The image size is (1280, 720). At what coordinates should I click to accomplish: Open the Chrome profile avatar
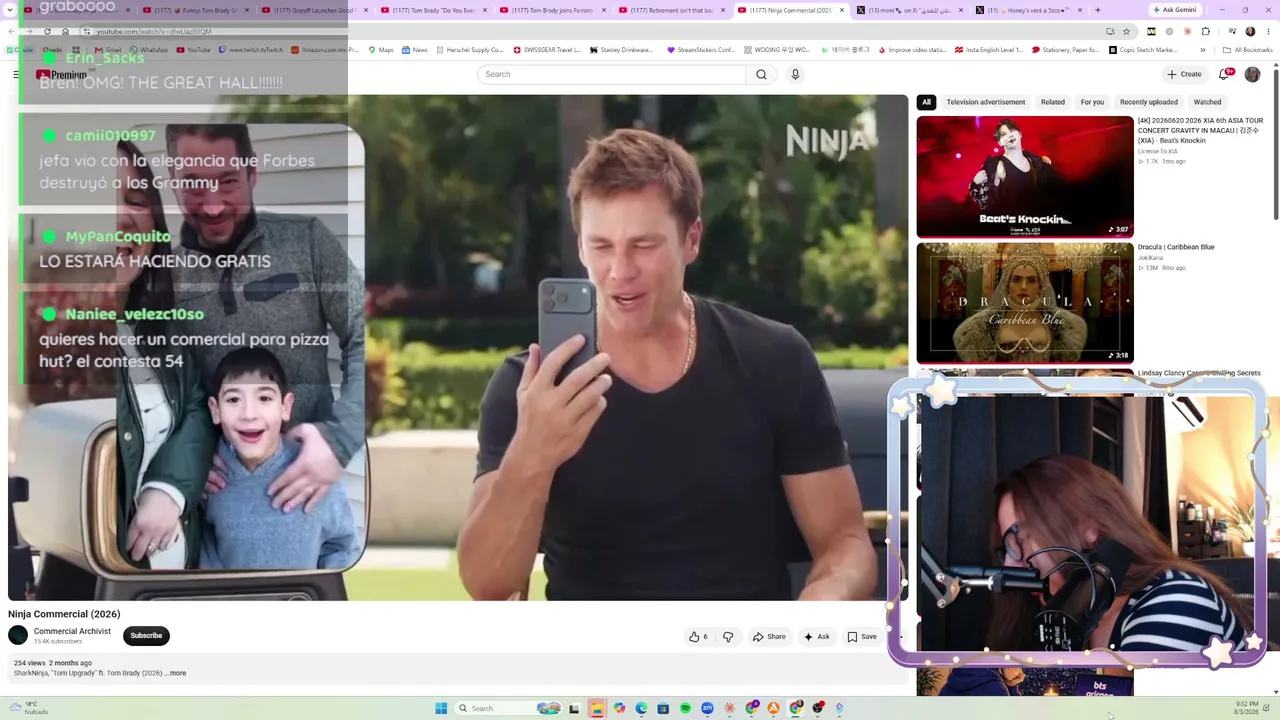click(1250, 31)
